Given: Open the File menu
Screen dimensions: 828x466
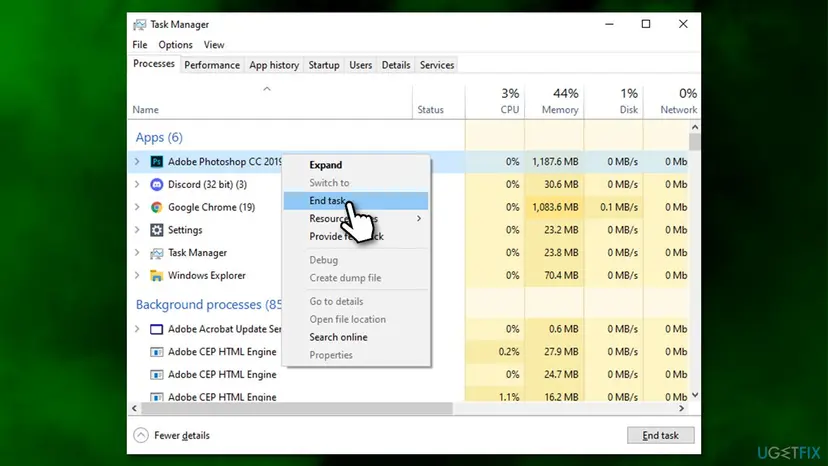Looking at the screenshot, I should tap(140, 45).
